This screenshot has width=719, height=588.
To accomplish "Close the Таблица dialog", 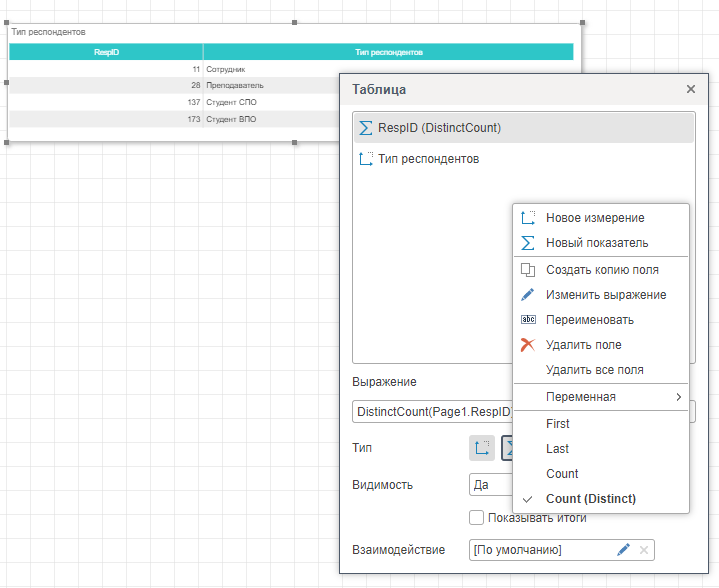I will click(x=690, y=89).
